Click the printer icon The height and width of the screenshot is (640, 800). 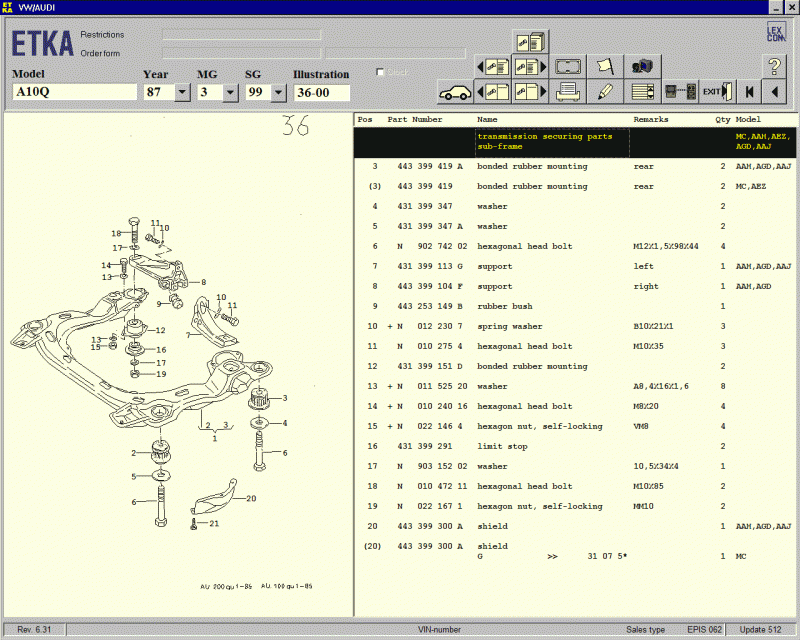click(568, 92)
